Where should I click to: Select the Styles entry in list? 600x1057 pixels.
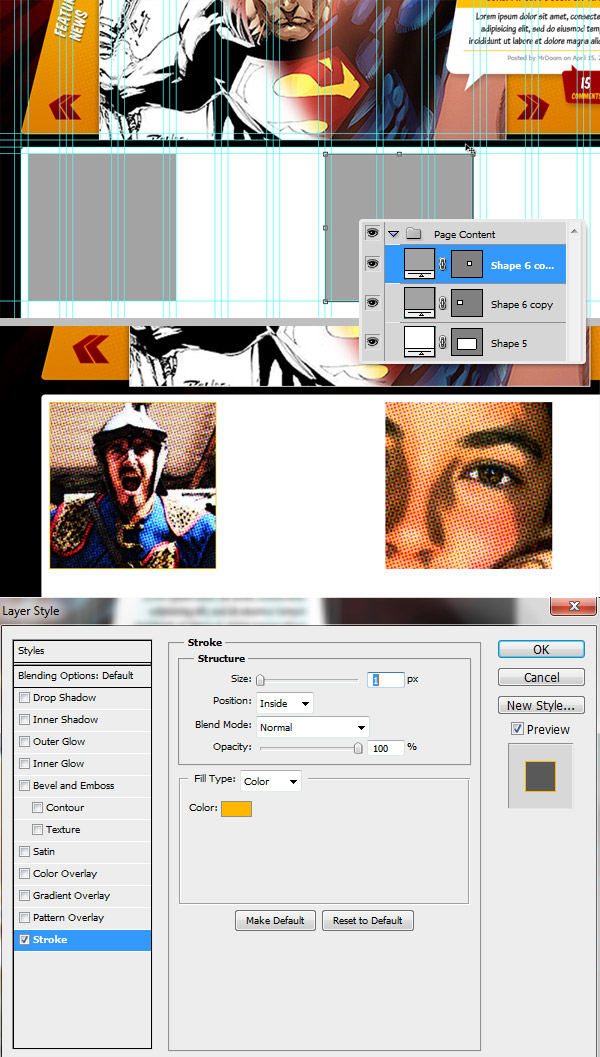82,651
